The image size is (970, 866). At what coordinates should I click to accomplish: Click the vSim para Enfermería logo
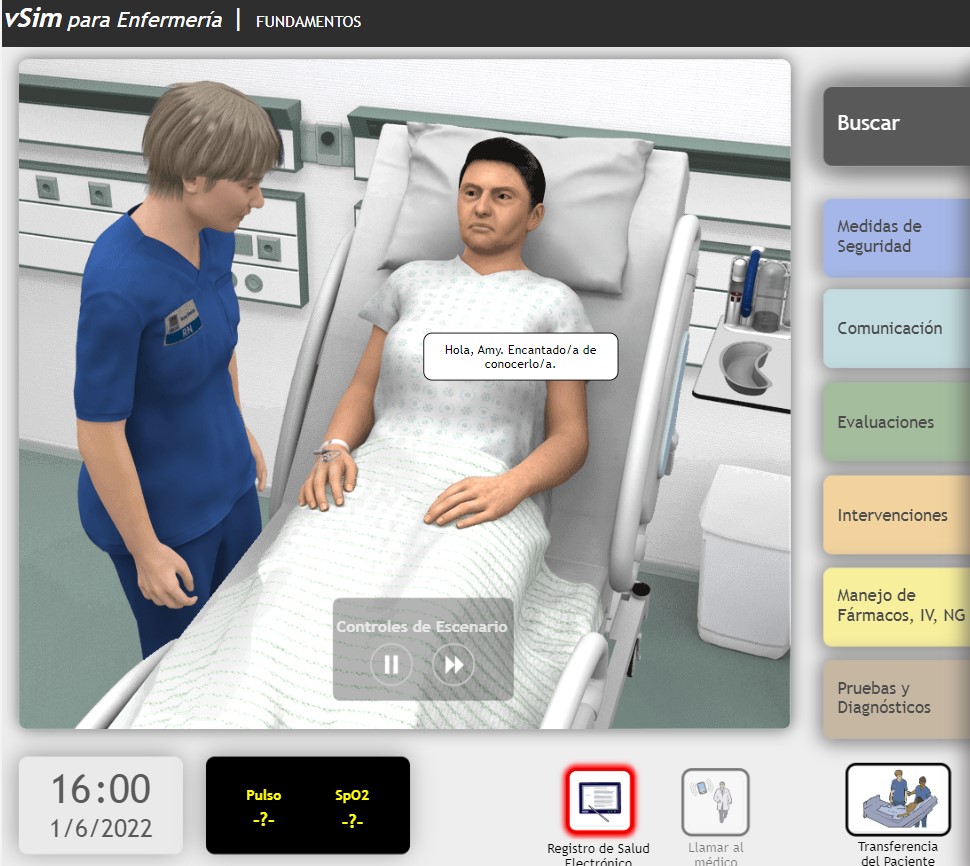coord(112,21)
